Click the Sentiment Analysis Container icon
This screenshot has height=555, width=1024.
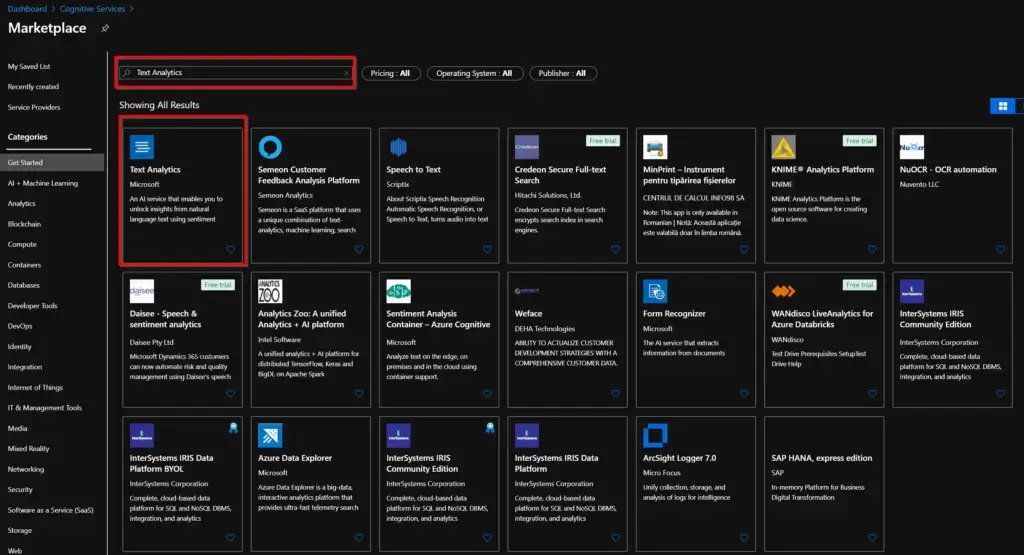click(398, 291)
